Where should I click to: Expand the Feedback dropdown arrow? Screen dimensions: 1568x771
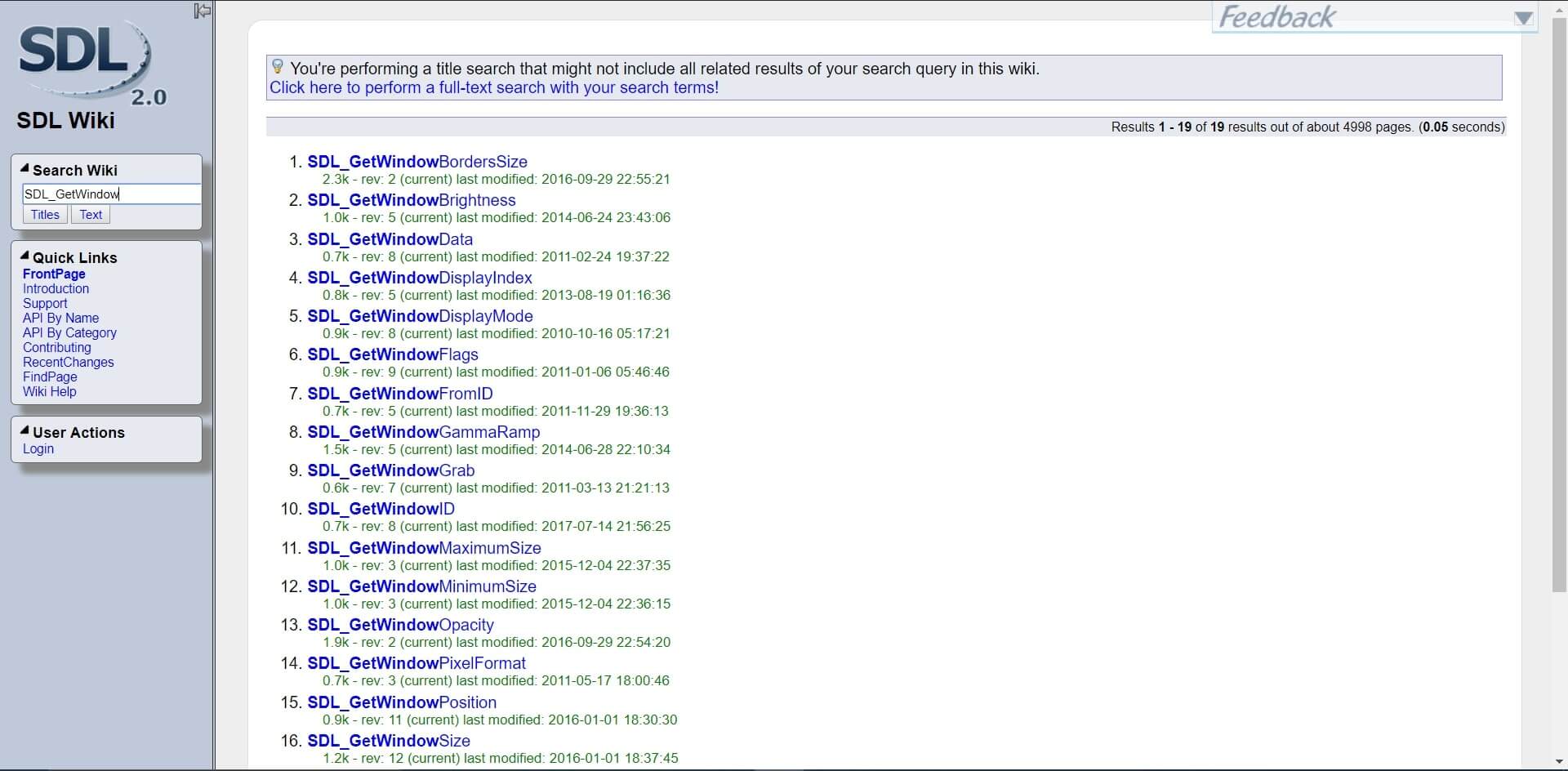click(x=1522, y=18)
